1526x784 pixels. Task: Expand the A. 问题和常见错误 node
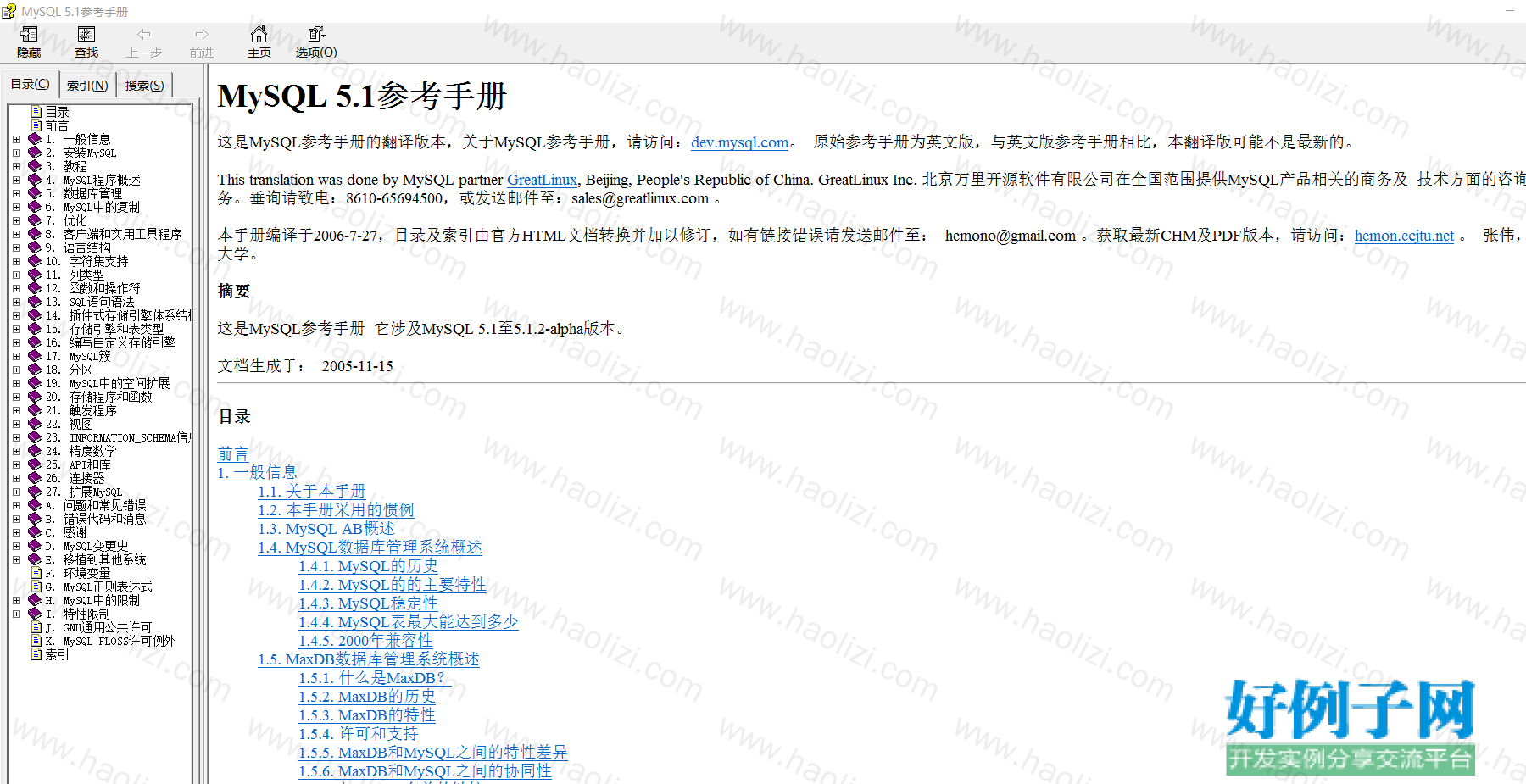coord(16,505)
